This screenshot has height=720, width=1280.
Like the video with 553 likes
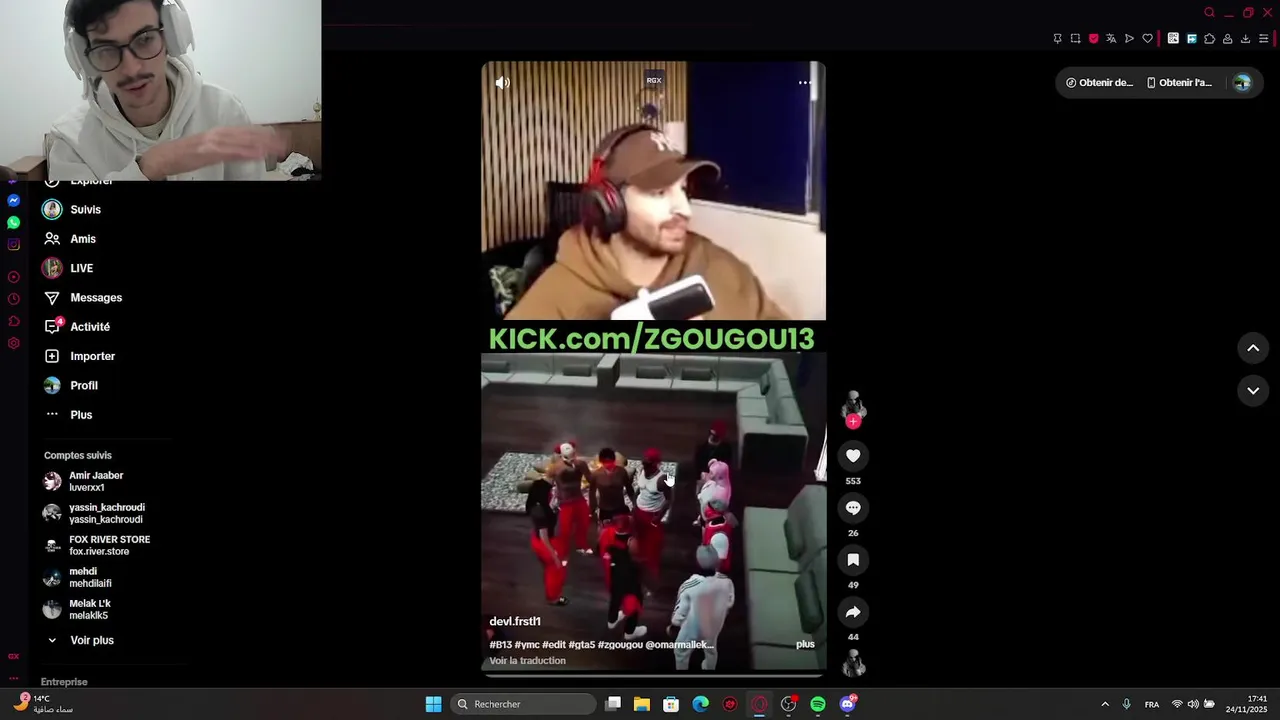coord(853,456)
